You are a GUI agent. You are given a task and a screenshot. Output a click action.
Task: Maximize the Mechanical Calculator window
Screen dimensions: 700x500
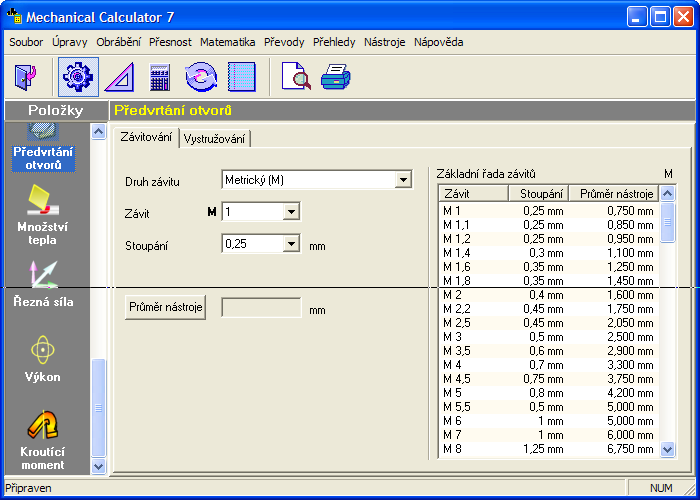click(x=660, y=17)
